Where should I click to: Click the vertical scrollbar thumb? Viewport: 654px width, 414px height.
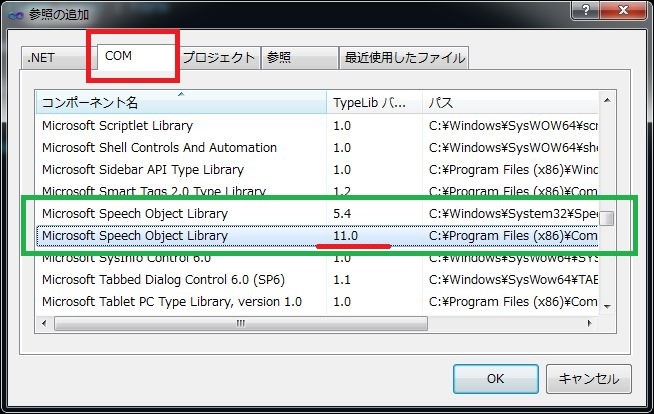coord(607,218)
